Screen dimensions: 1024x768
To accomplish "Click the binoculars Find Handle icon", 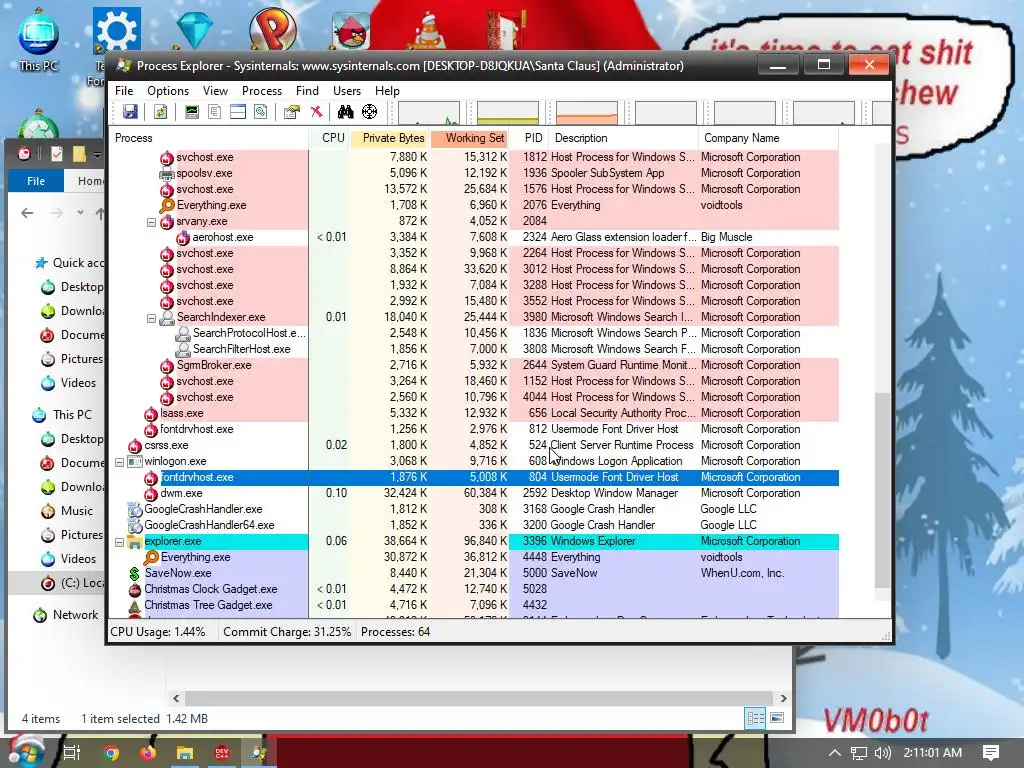I will pos(345,112).
